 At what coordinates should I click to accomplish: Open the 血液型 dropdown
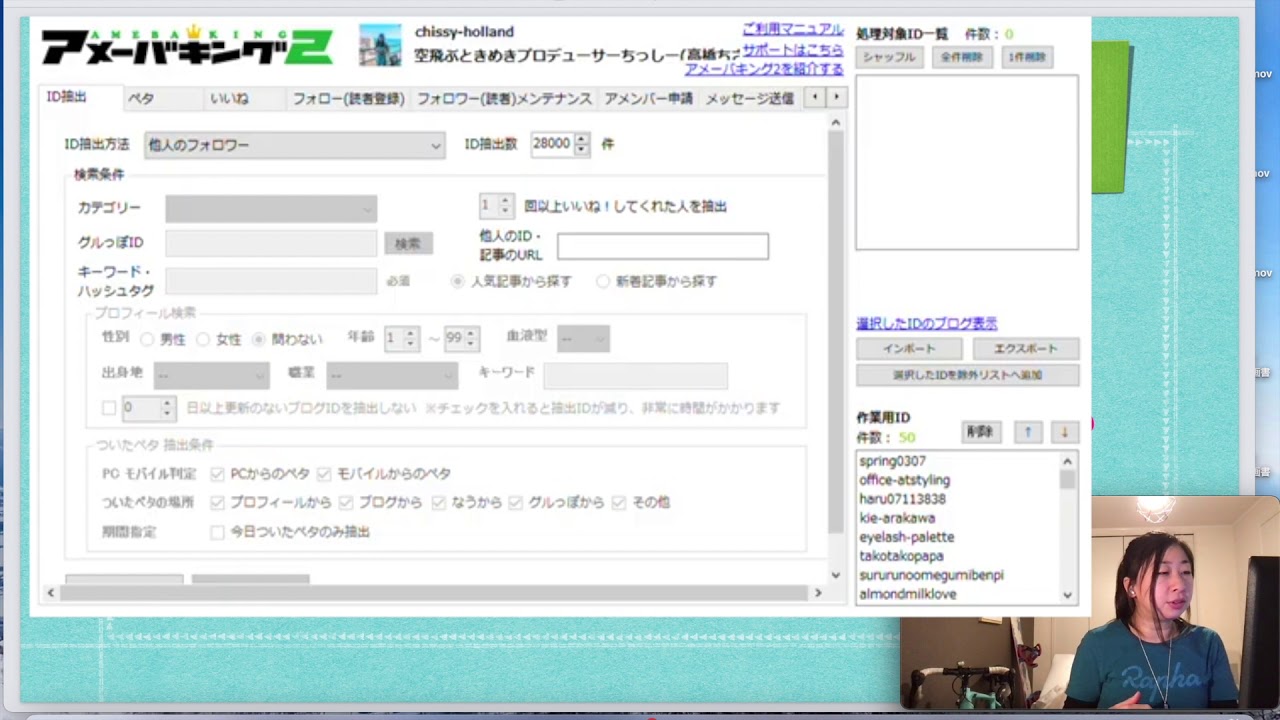point(583,339)
